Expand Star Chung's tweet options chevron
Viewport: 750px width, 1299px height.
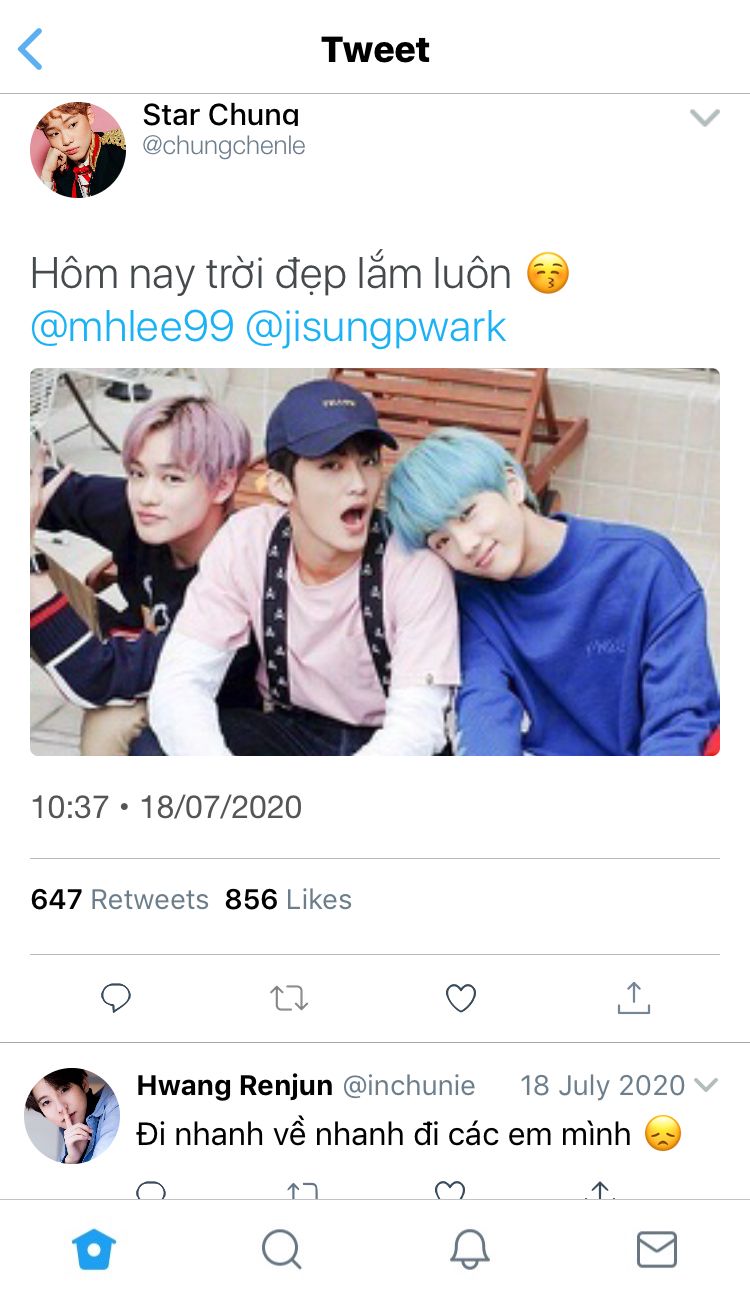705,118
